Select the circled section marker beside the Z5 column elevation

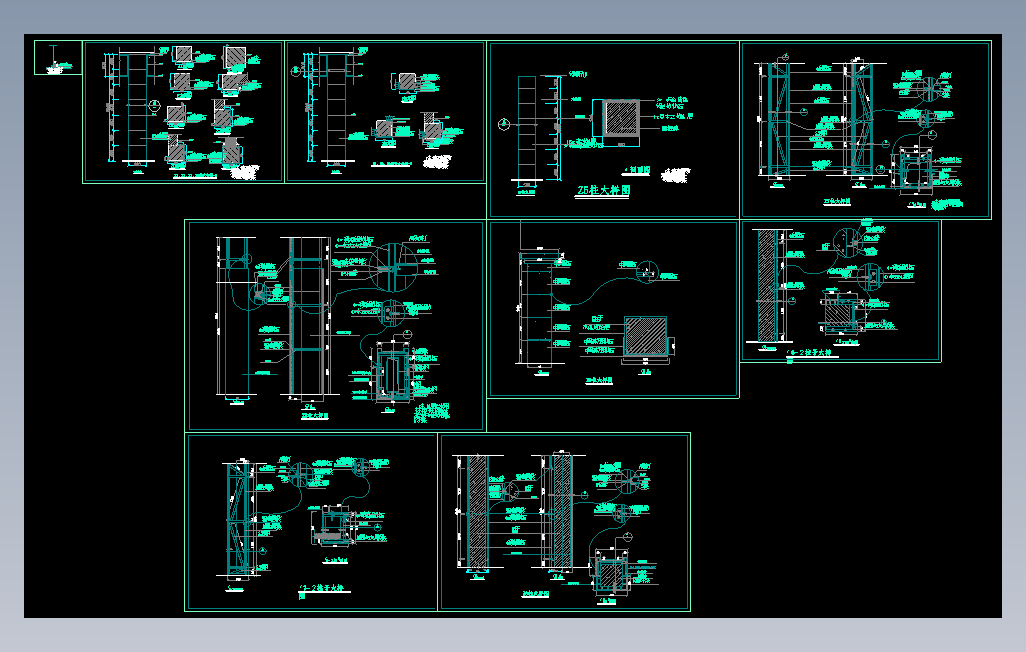(504, 124)
